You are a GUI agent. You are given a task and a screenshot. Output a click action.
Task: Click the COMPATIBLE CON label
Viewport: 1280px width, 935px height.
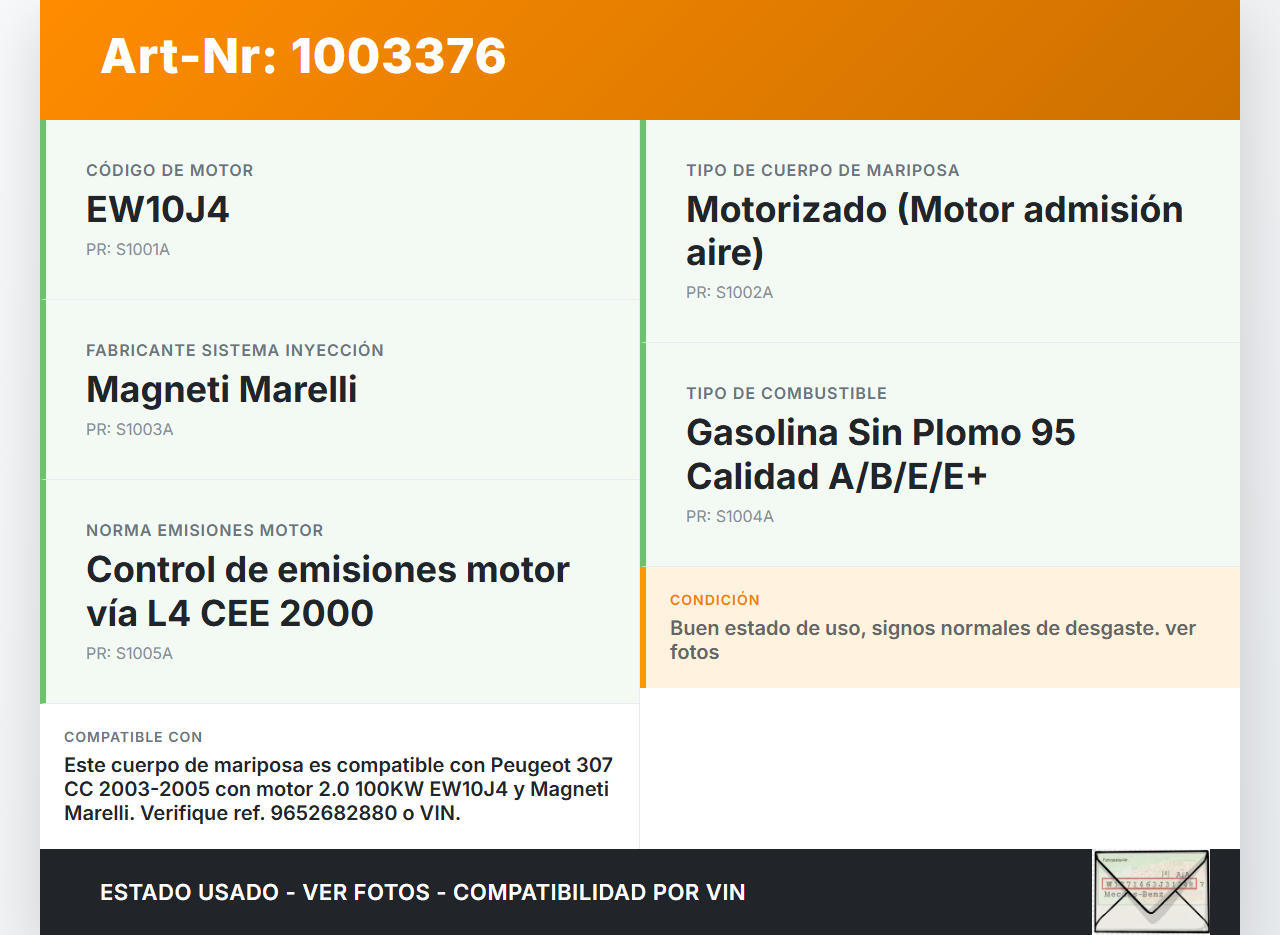click(x=133, y=737)
